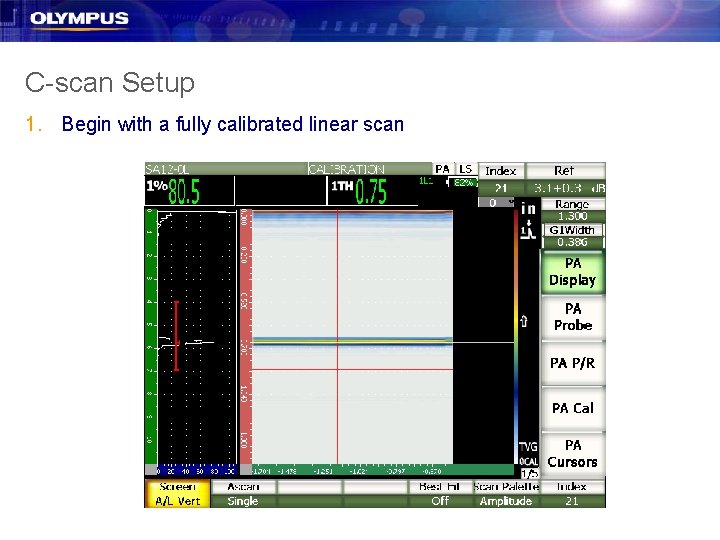Click the green horizontal ruler below the scan image
Viewport: 720px width, 540px height.
382,470
